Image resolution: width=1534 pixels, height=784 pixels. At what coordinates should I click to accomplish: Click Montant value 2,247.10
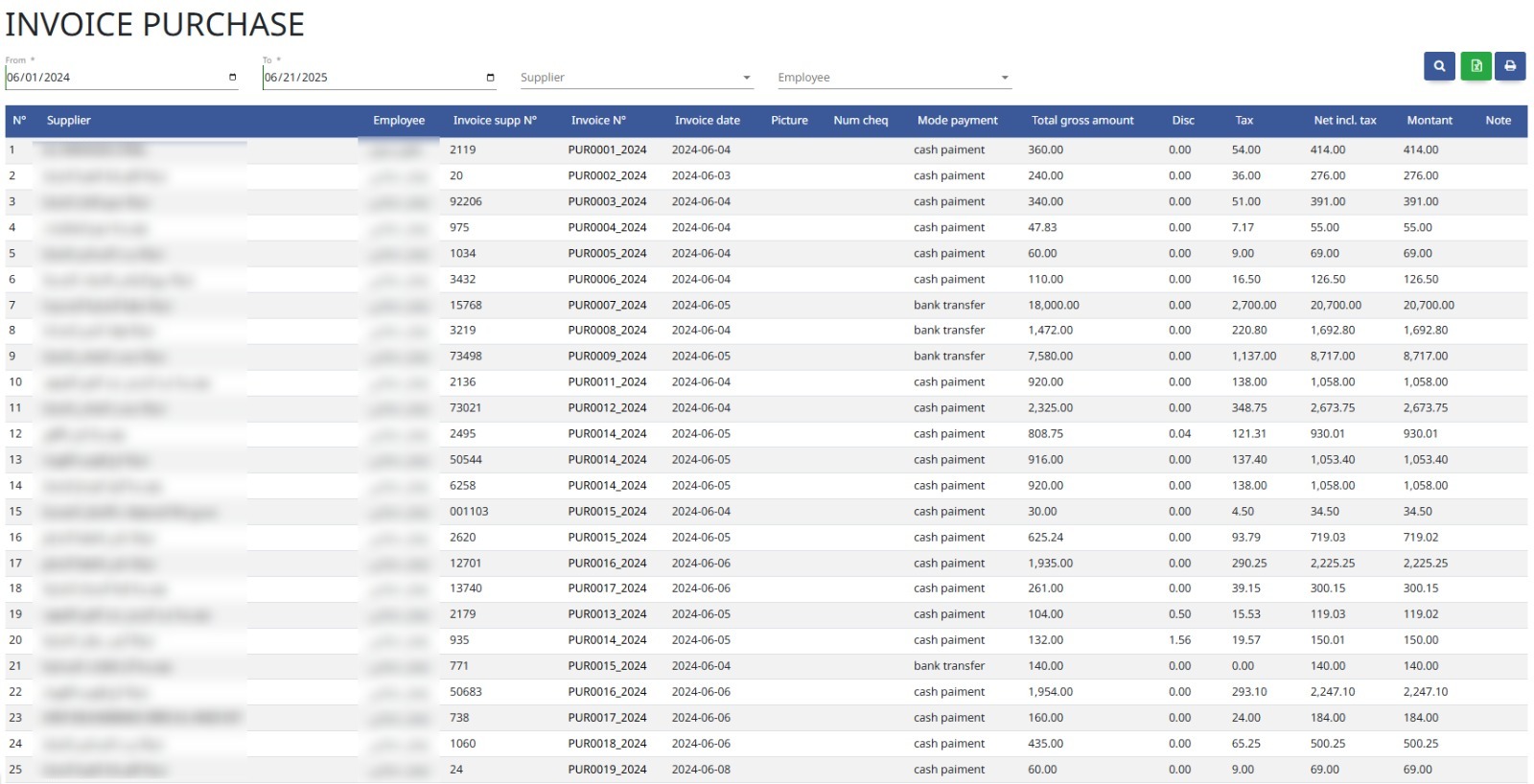pos(1426,692)
